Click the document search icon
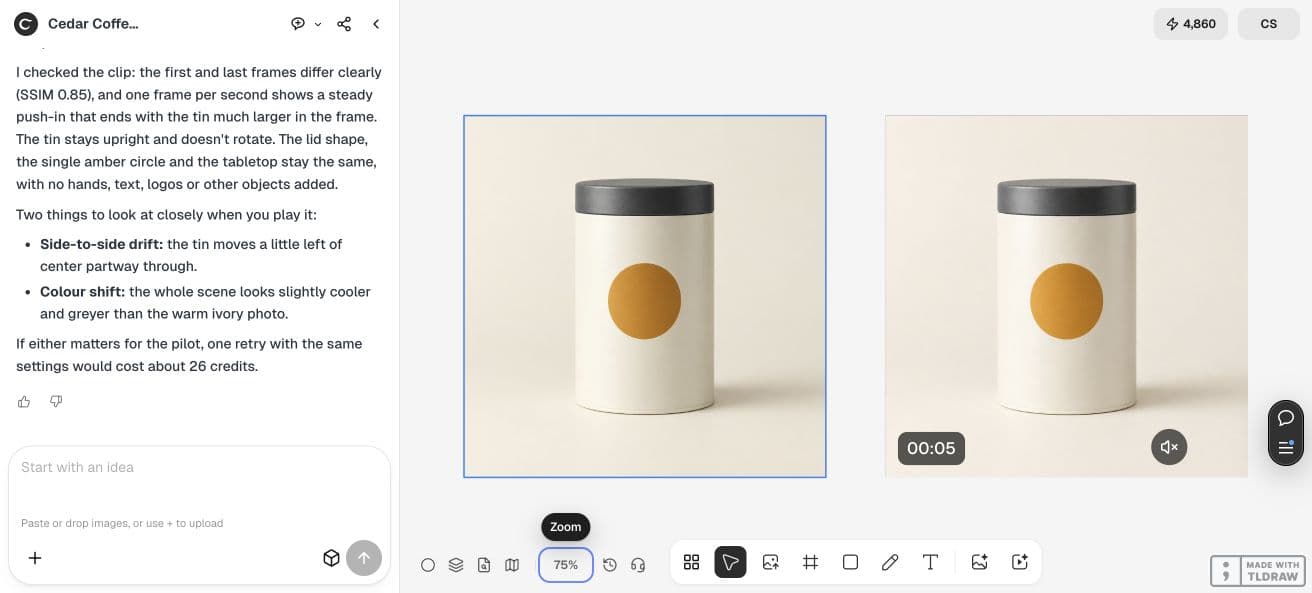 pos(484,565)
